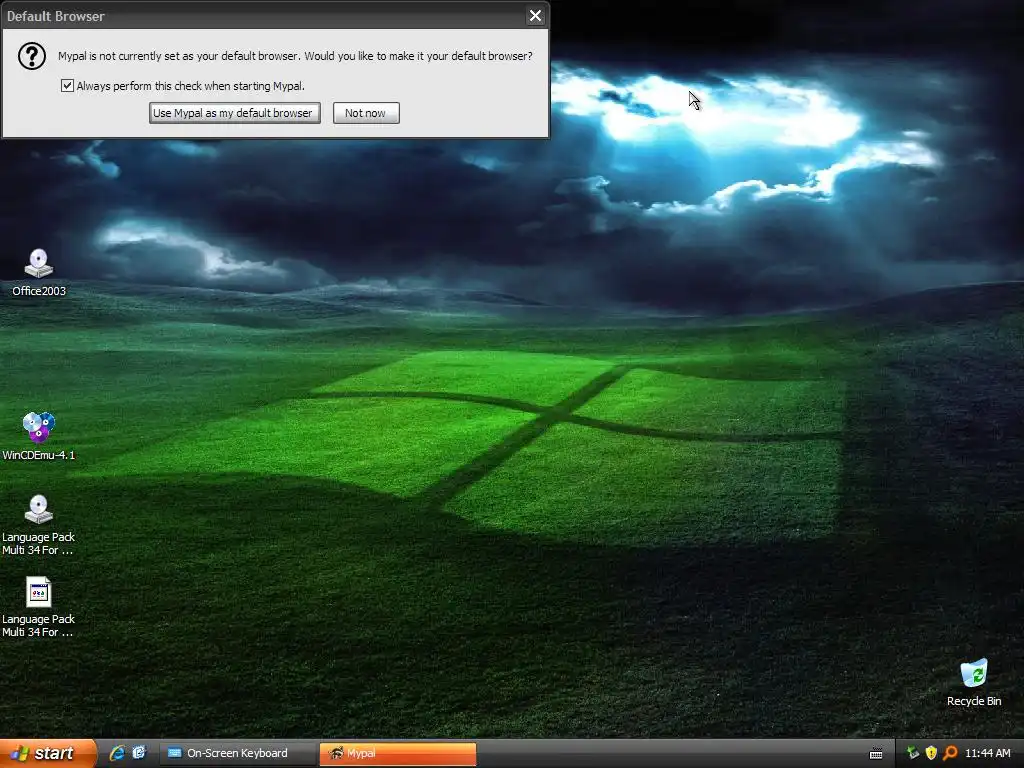Open the Windows start menu
Screen dimensions: 1024x768
click(47, 753)
